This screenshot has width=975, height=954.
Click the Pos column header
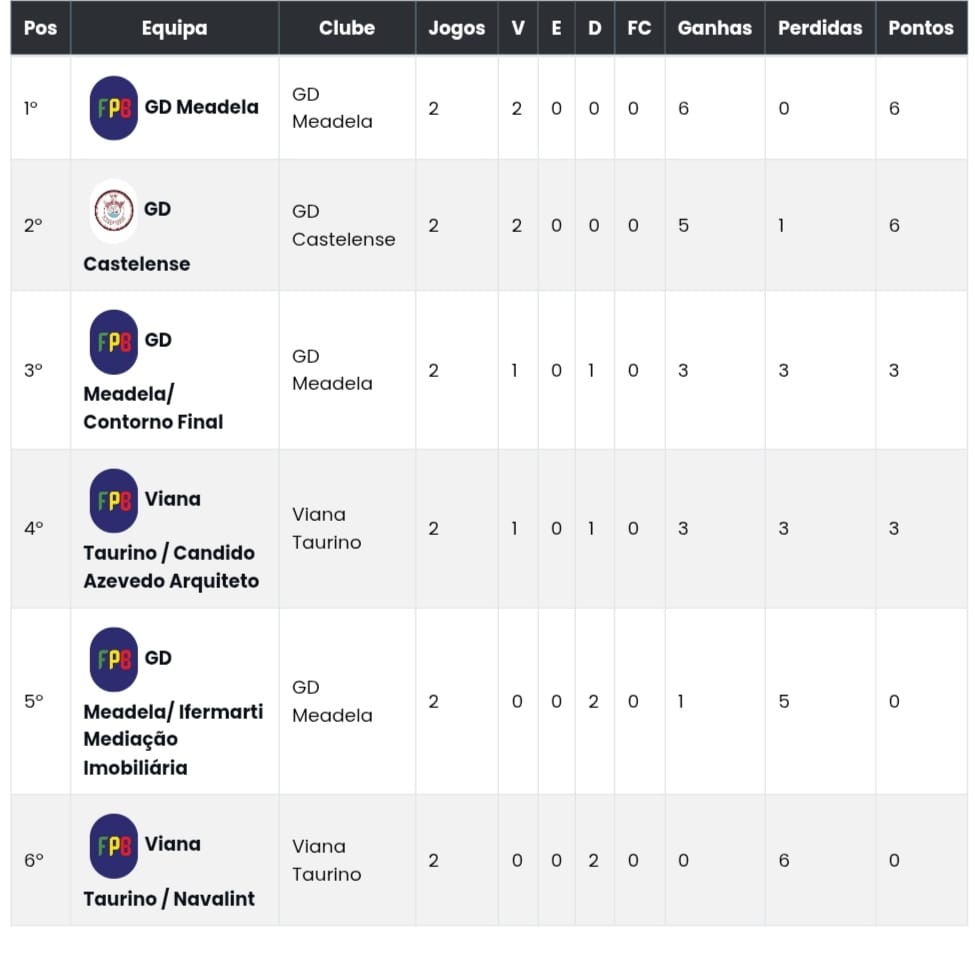pos(40,28)
